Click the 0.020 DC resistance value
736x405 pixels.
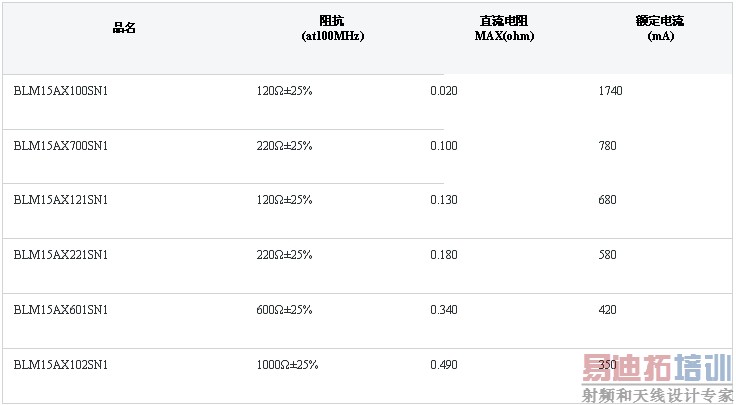444,91
